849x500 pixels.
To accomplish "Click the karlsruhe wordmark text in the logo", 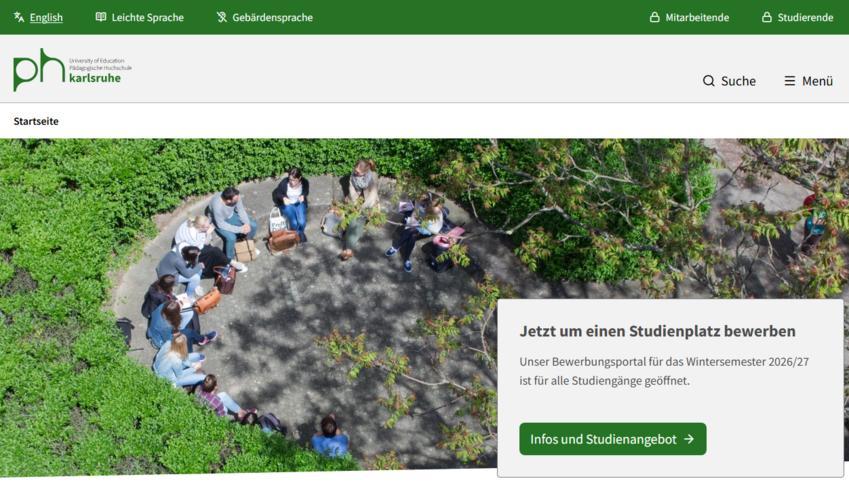I will point(95,79).
